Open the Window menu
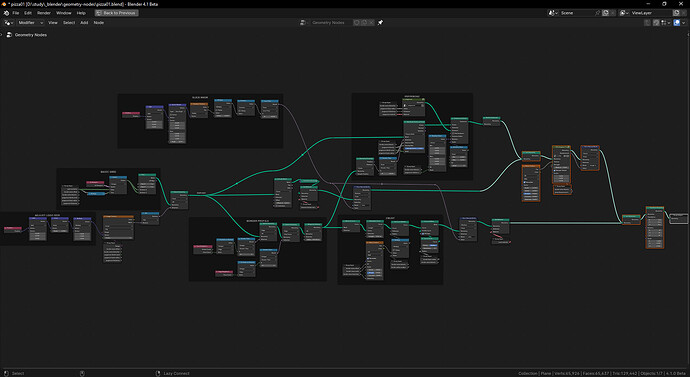Screen dimensions: 690x377 [64, 13]
